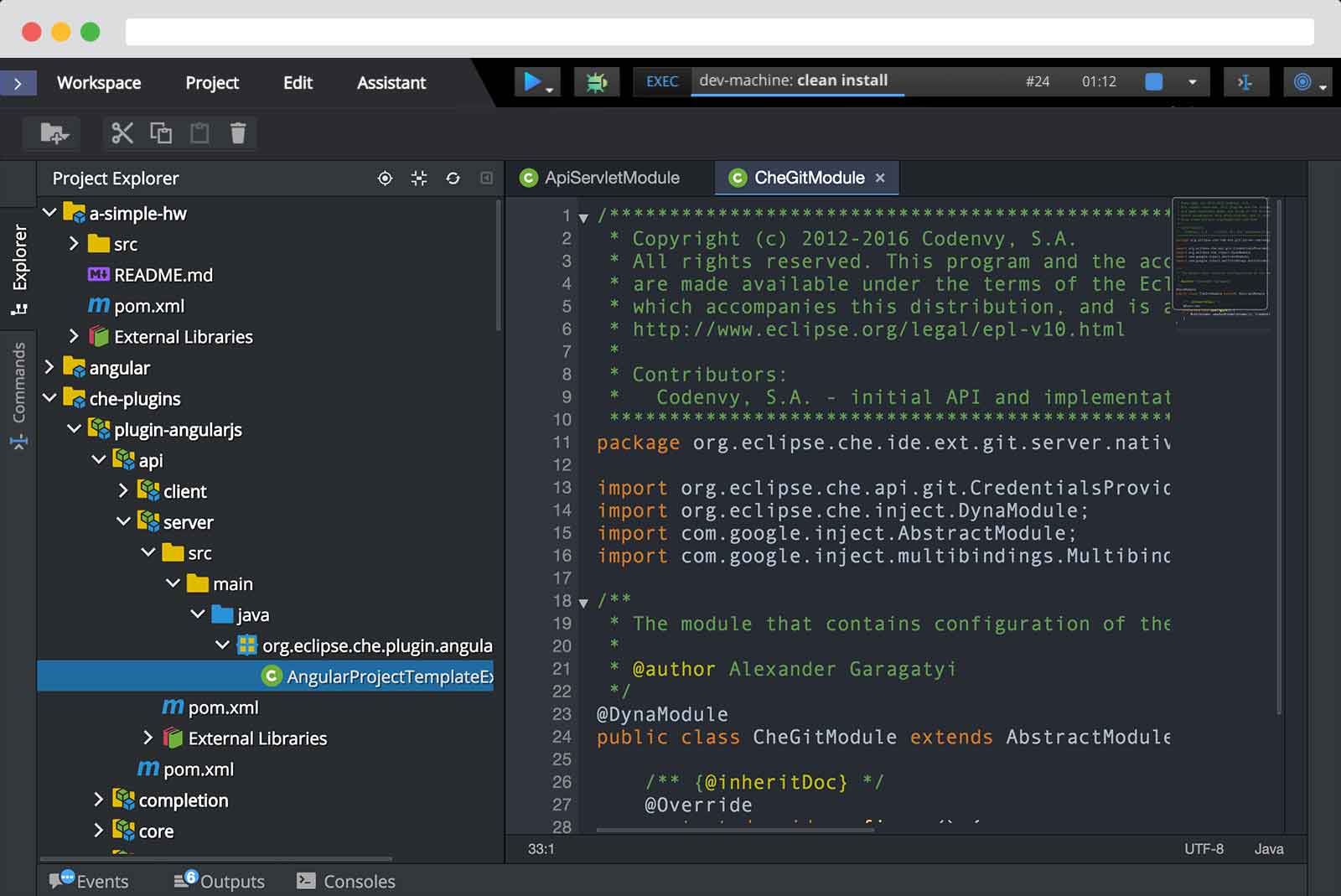
Task: Switch to the ApiServletModule tab
Action: tap(612, 178)
